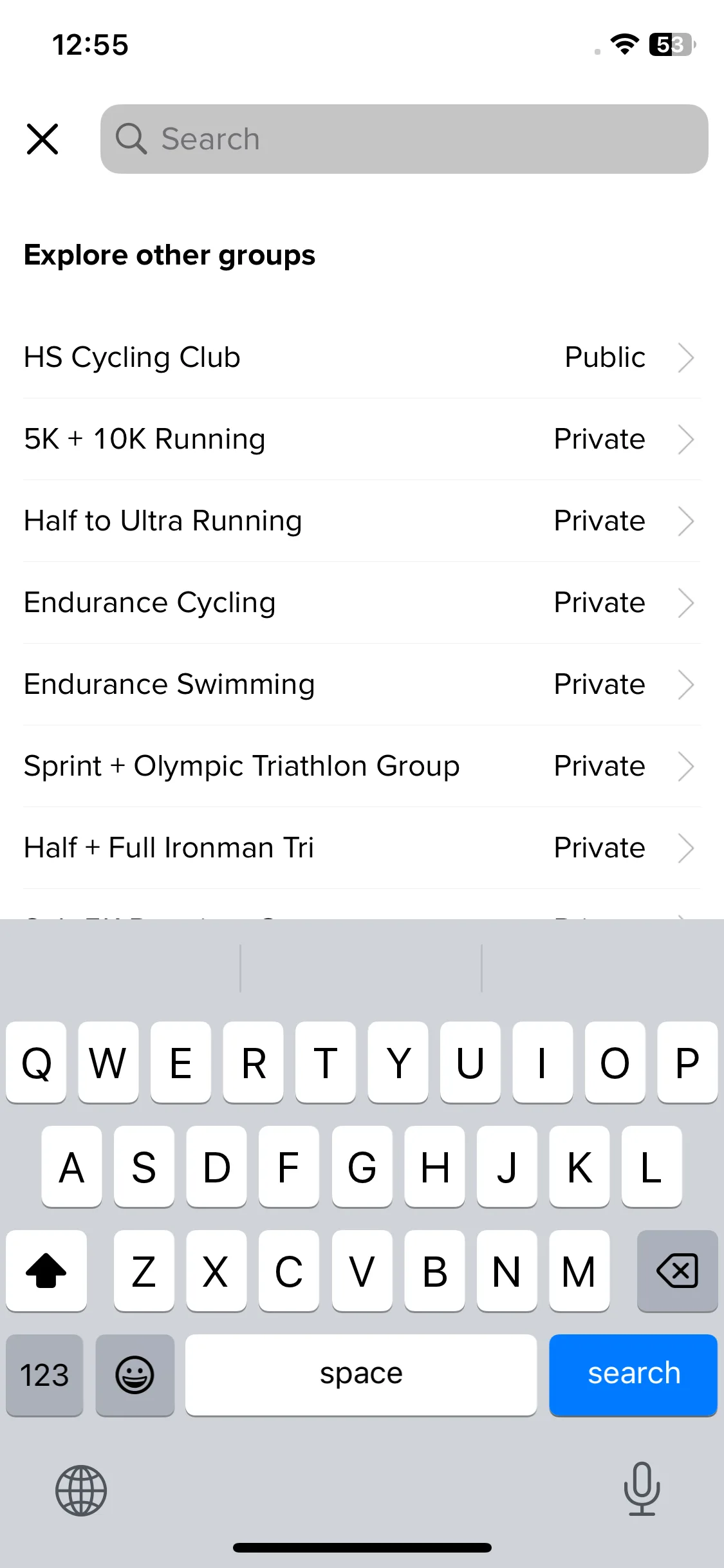Close the group search screen

42,139
